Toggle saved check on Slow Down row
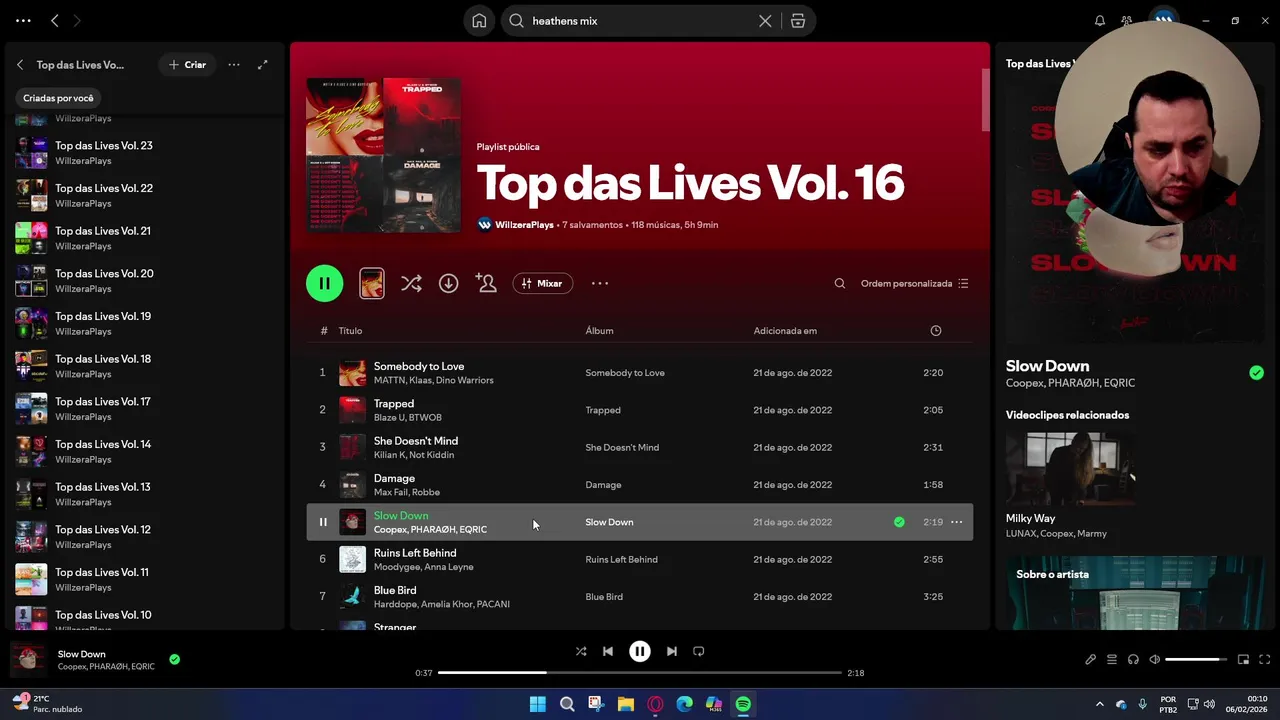Image resolution: width=1280 pixels, height=720 pixels. 899,522
